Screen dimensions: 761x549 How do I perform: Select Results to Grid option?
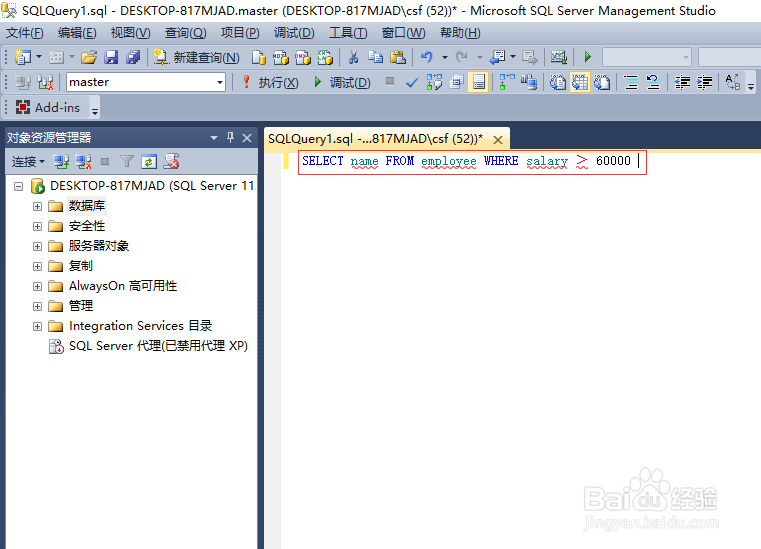[580, 83]
